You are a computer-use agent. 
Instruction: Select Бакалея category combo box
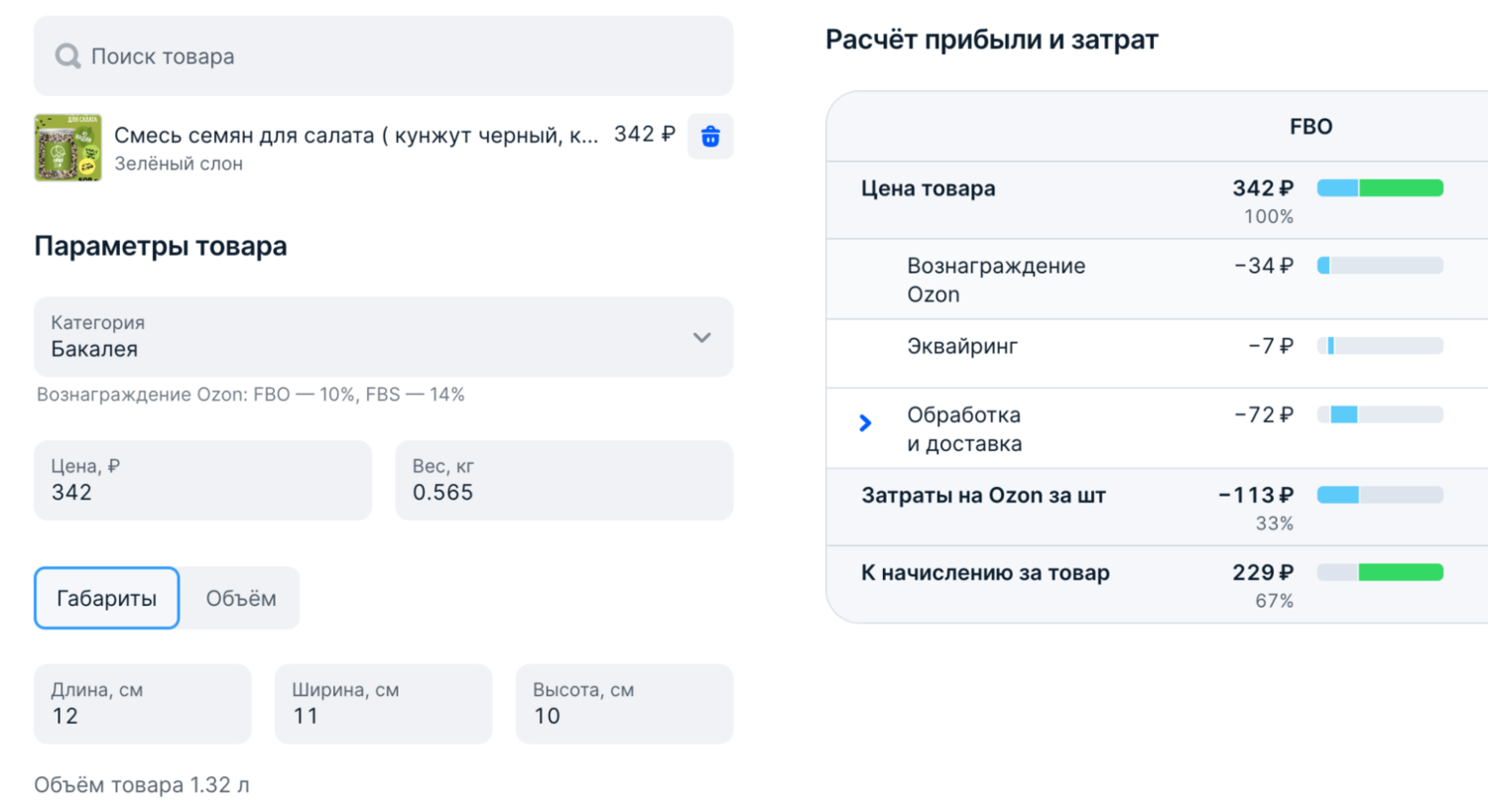367,337
